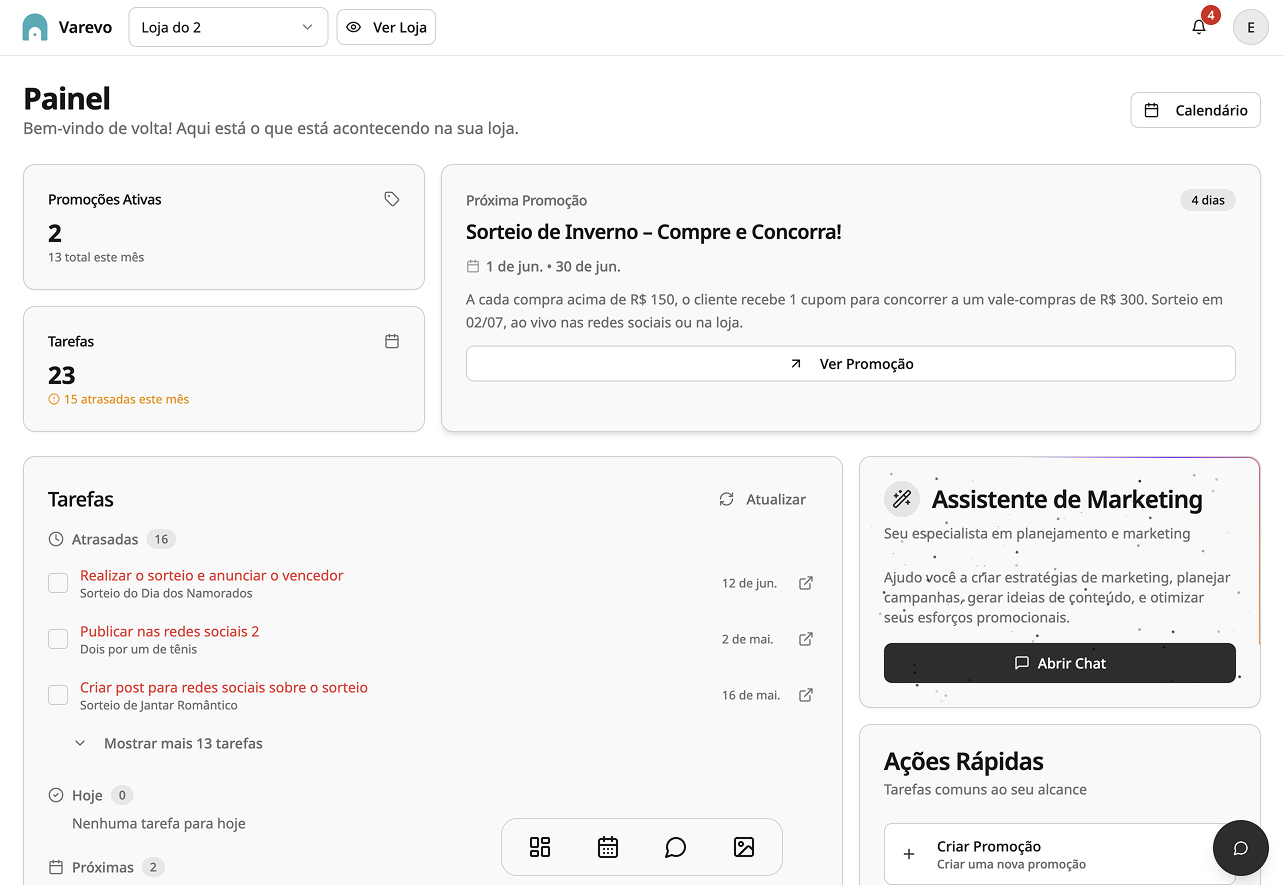Click the Ver Loja button
The image size is (1284, 885).
point(386,27)
